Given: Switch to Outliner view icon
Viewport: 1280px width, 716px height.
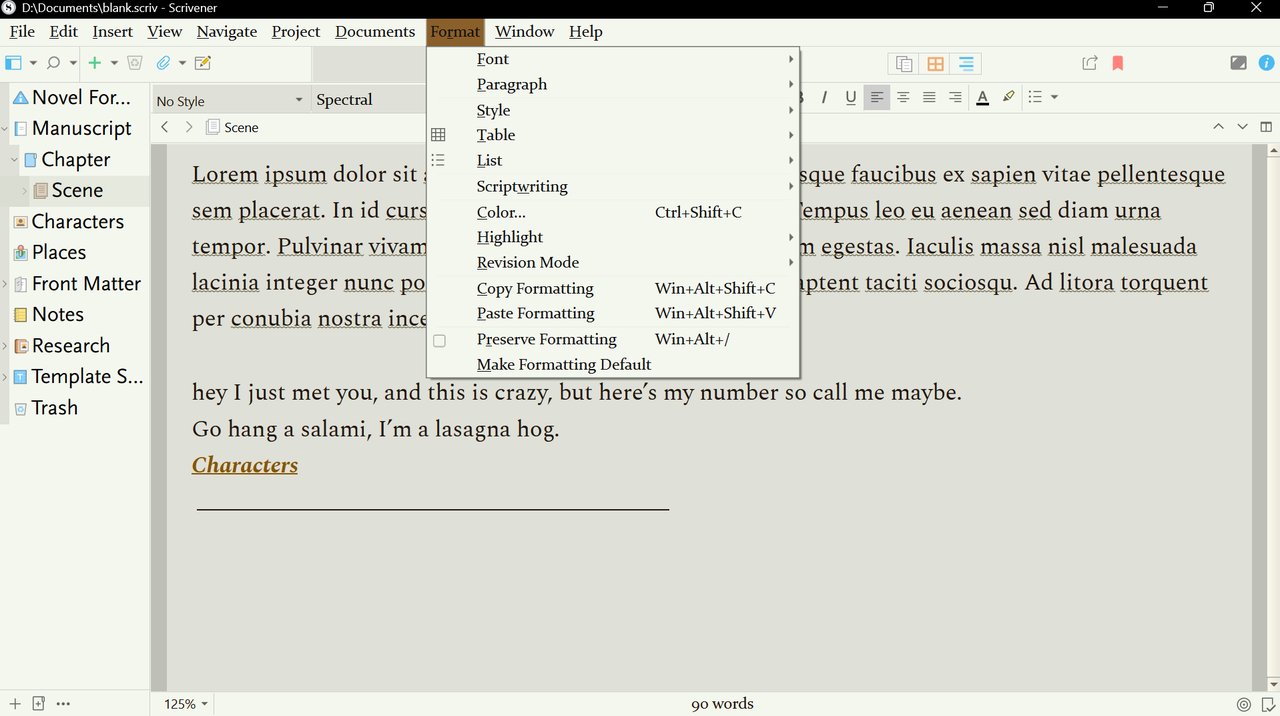Looking at the screenshot, I should (966, 64).
